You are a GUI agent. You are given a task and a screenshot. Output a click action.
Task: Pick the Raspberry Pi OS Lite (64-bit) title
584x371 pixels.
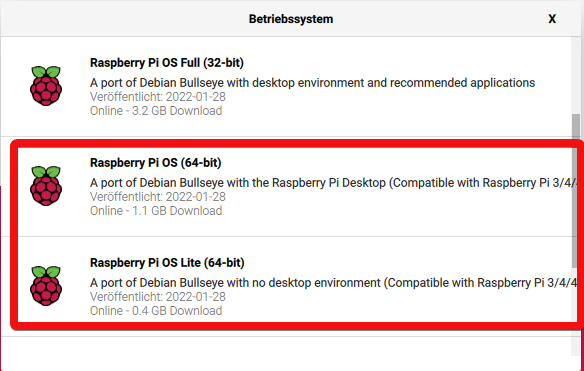click(x=167, y=263)
